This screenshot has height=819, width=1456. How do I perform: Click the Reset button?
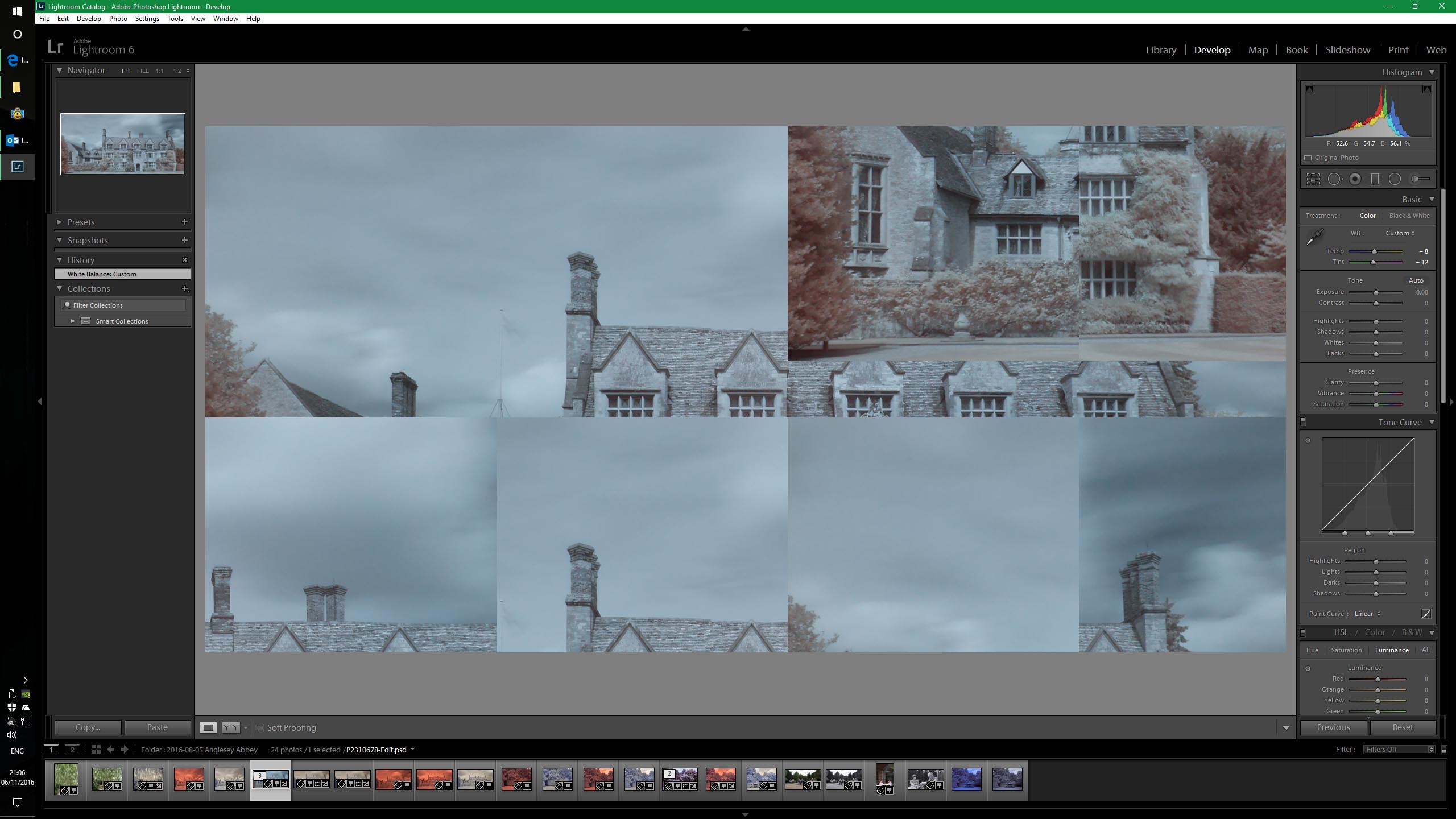tap(1403, 727)
